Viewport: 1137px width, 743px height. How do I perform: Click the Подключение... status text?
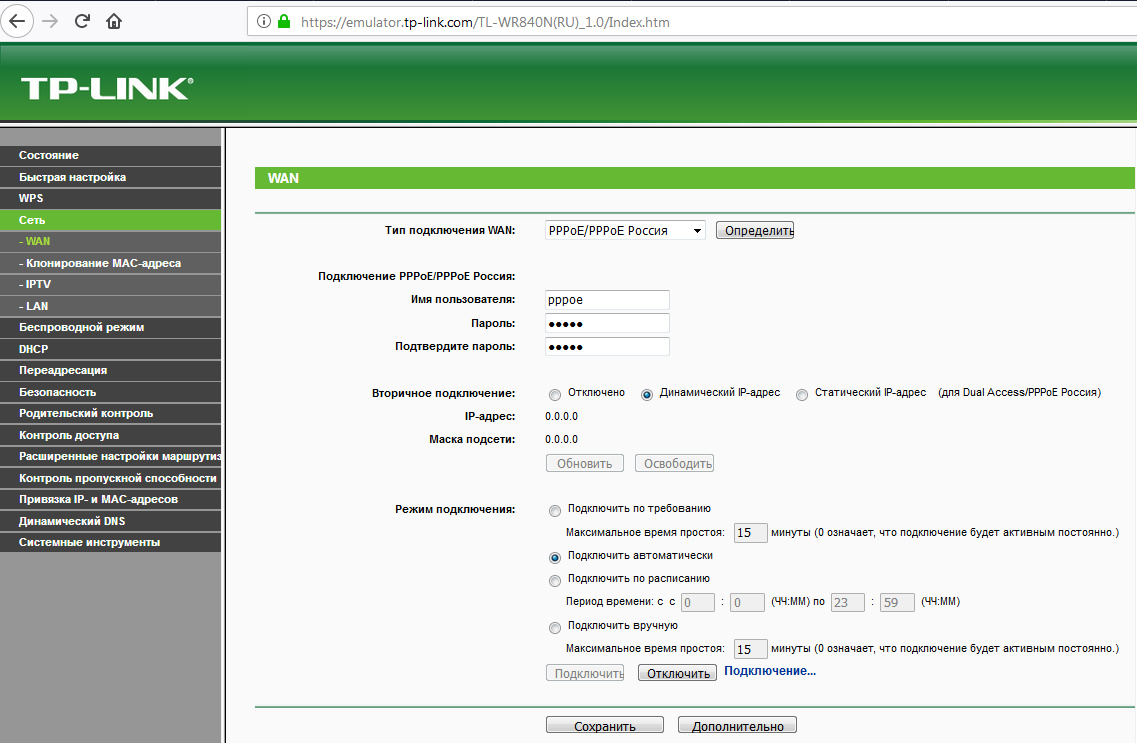[x=770, y=671]
